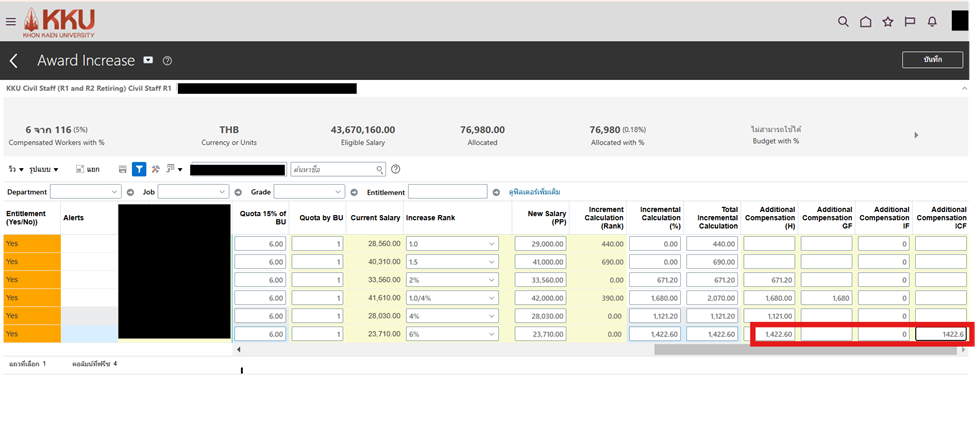Viewport: 975px width, 424px height.
Task: Click help icon next to Award Increase title
Action: (167, 61)
